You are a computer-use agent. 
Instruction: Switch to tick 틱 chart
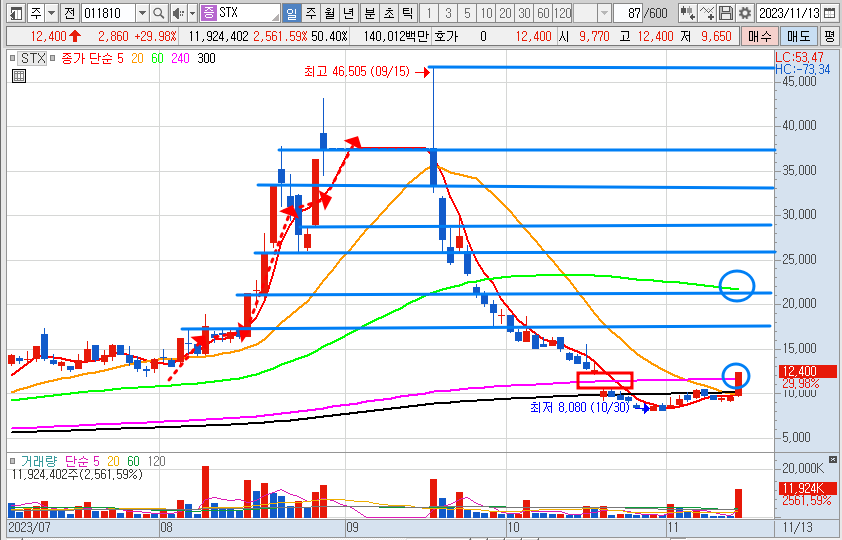(408, 13)
